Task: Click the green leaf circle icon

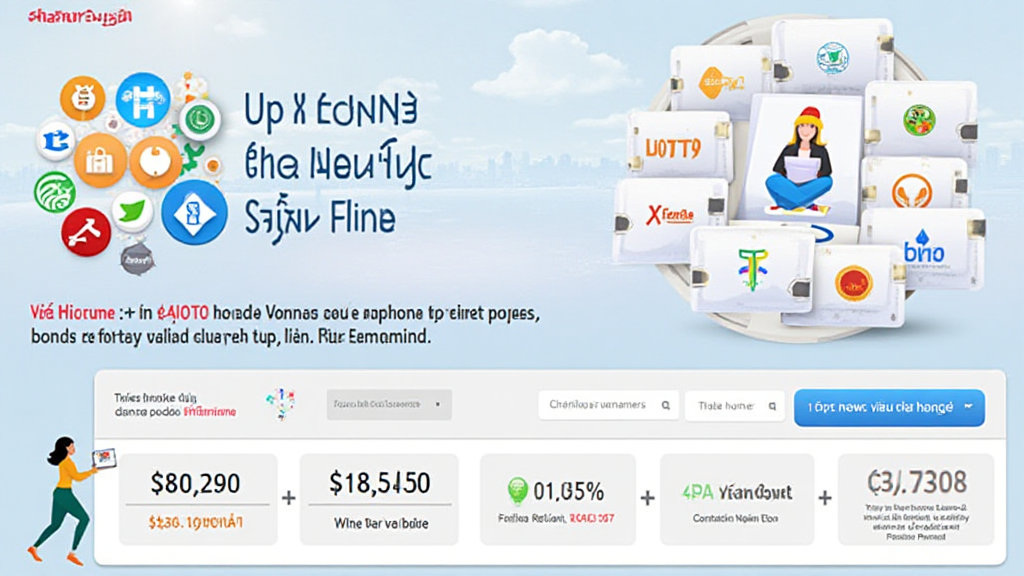Action: point(133,211)
